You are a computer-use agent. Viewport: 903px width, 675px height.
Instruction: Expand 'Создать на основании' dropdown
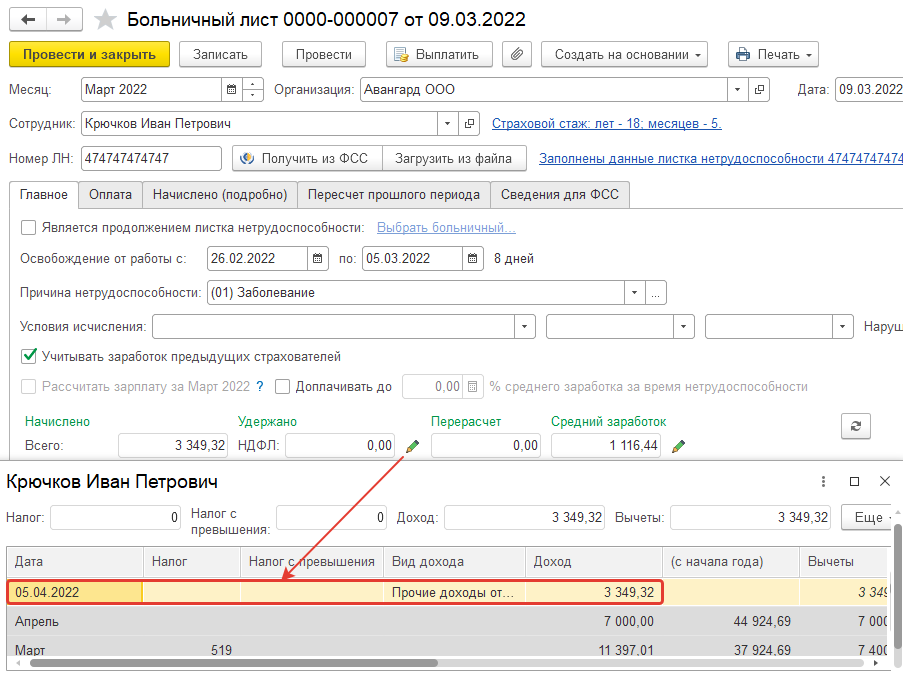[x=624, y=54]
